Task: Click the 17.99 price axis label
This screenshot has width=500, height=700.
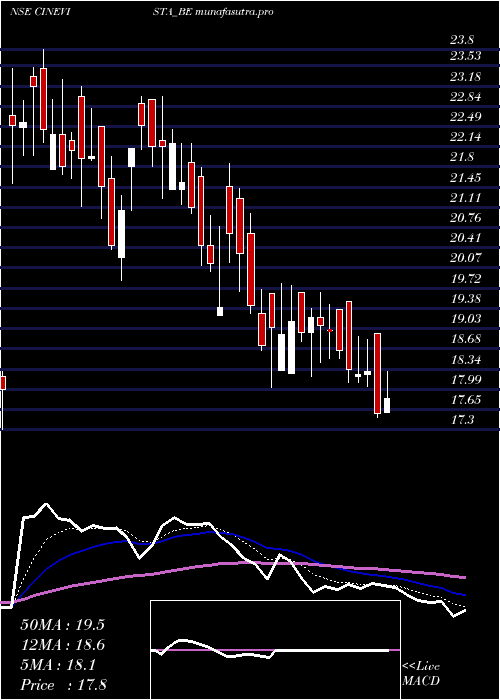Action: pyautogui.click(x=465, y=379)
